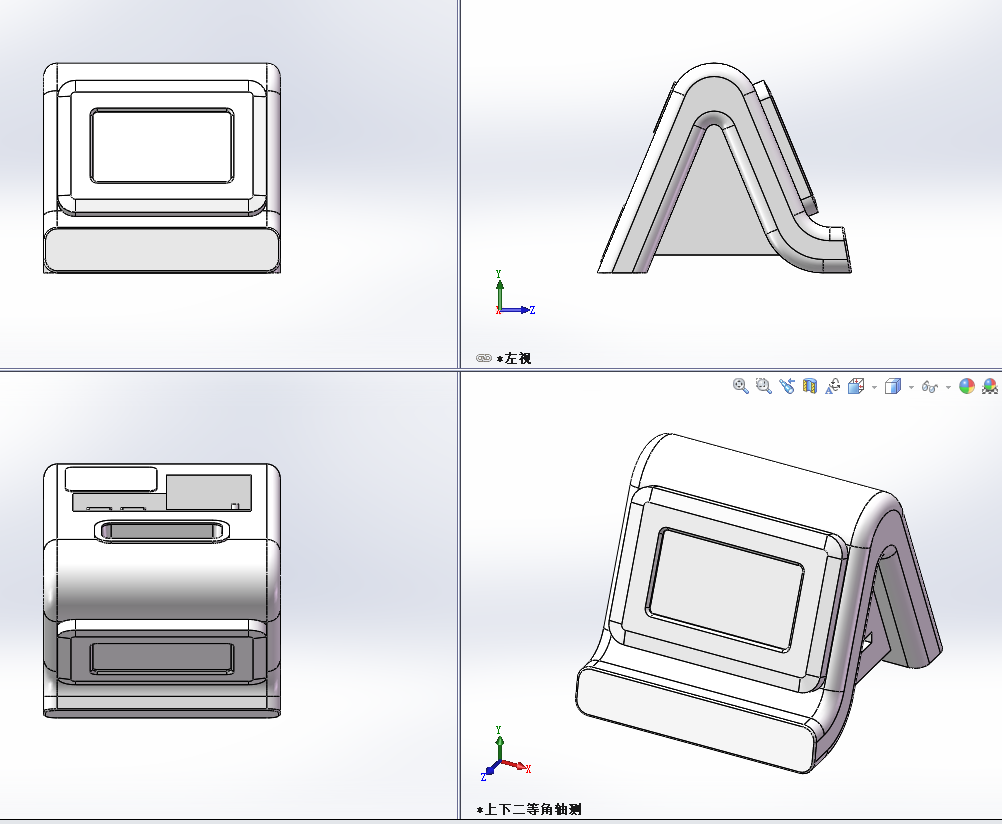Toggle the Section View tool
This screenshot has height=824, width=1002.
coord(810,386)
